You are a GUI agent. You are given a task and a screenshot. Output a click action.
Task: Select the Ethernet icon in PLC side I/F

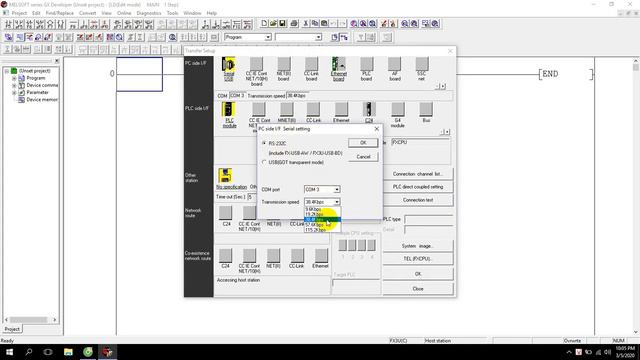click(341, 109)
